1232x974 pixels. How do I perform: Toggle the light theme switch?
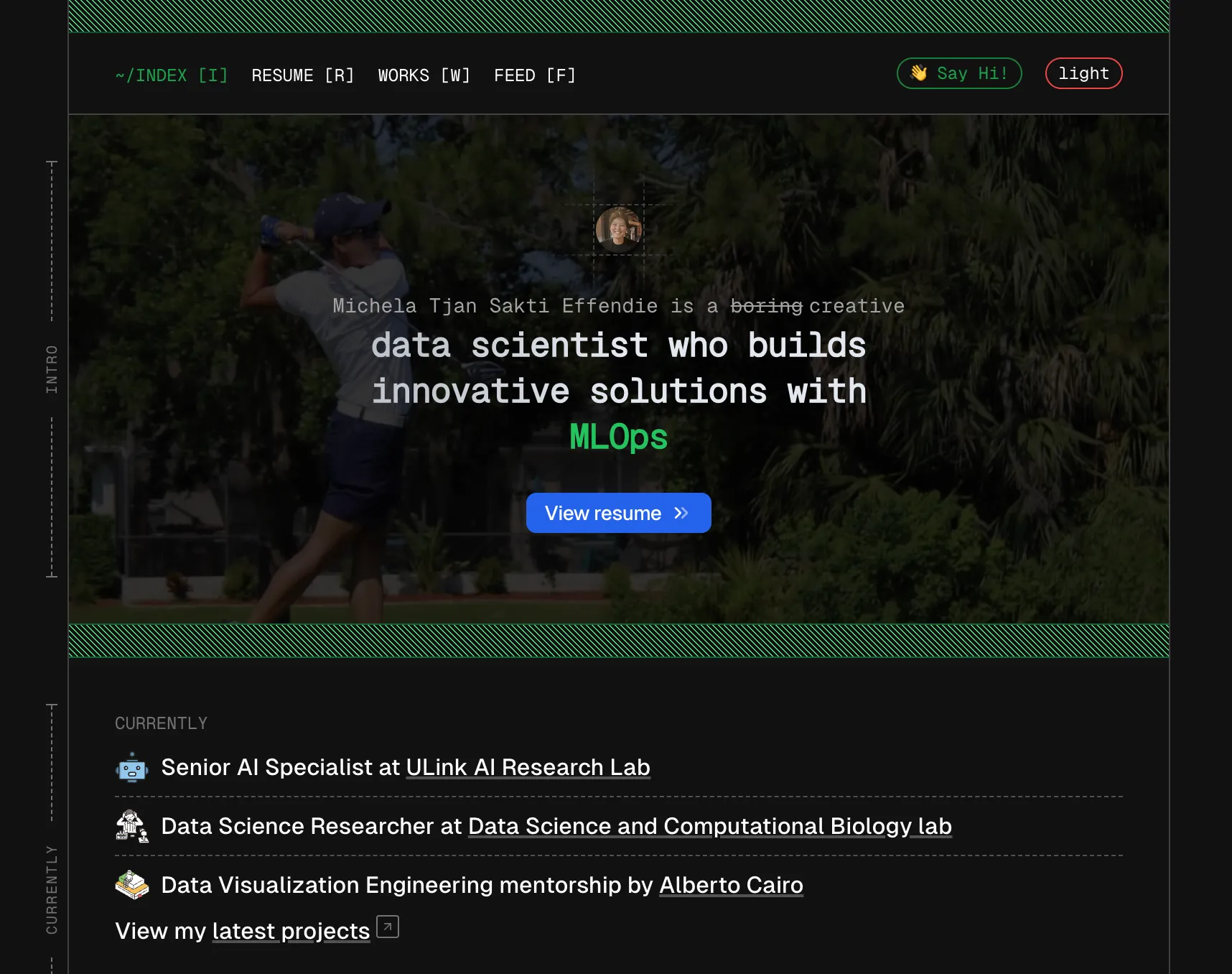pos(1083,73)
